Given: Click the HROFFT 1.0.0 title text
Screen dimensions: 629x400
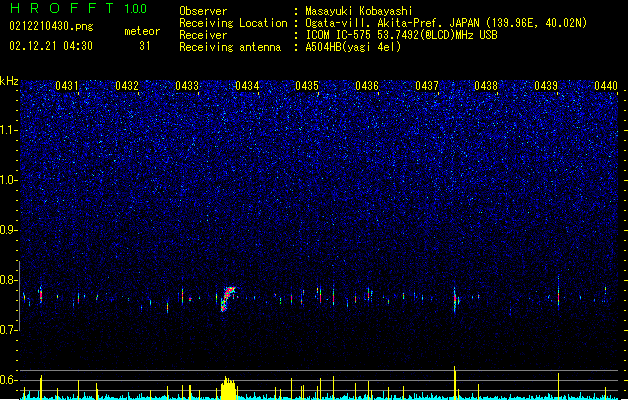Looking at the screenshot, I should 78,8.
